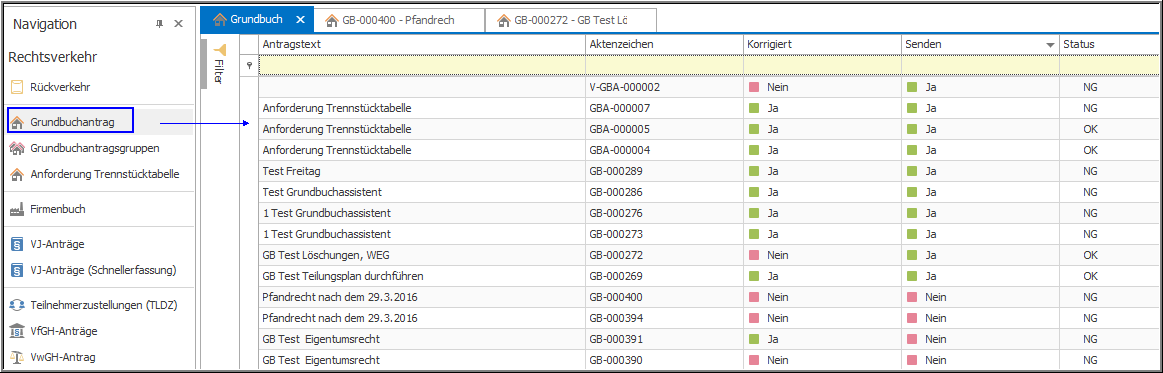
Task: Click the house icon on GB-000400 tab
Action: click(332, 20)
